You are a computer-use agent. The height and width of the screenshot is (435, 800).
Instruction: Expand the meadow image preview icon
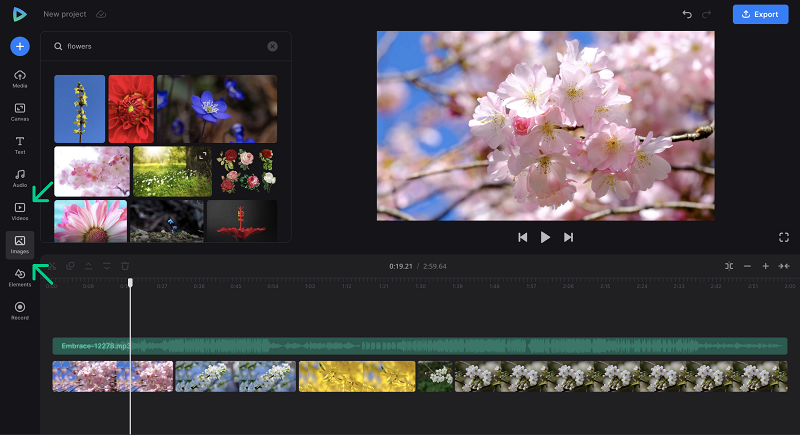pos(203,156)
